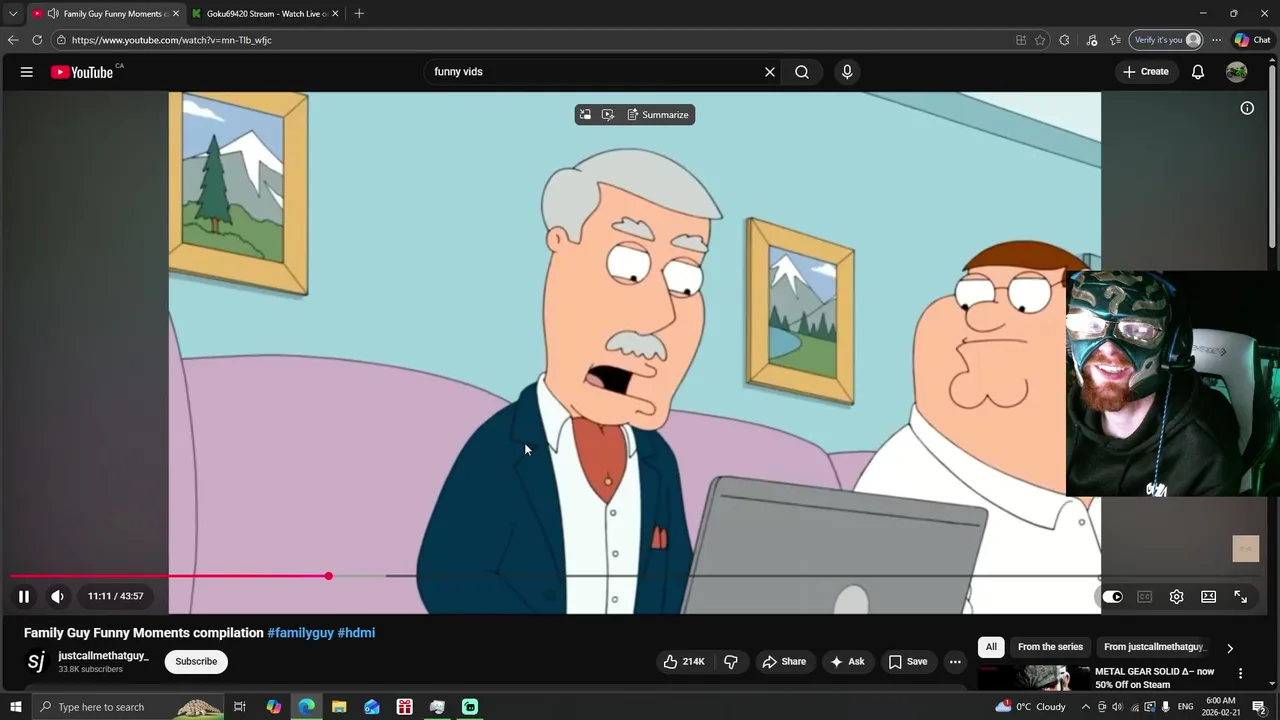Image resolution: width=1280 pixels, height=720 pixels.
Task: Open options for Metal Gear Solid ad
Action: coord(1240,674)
